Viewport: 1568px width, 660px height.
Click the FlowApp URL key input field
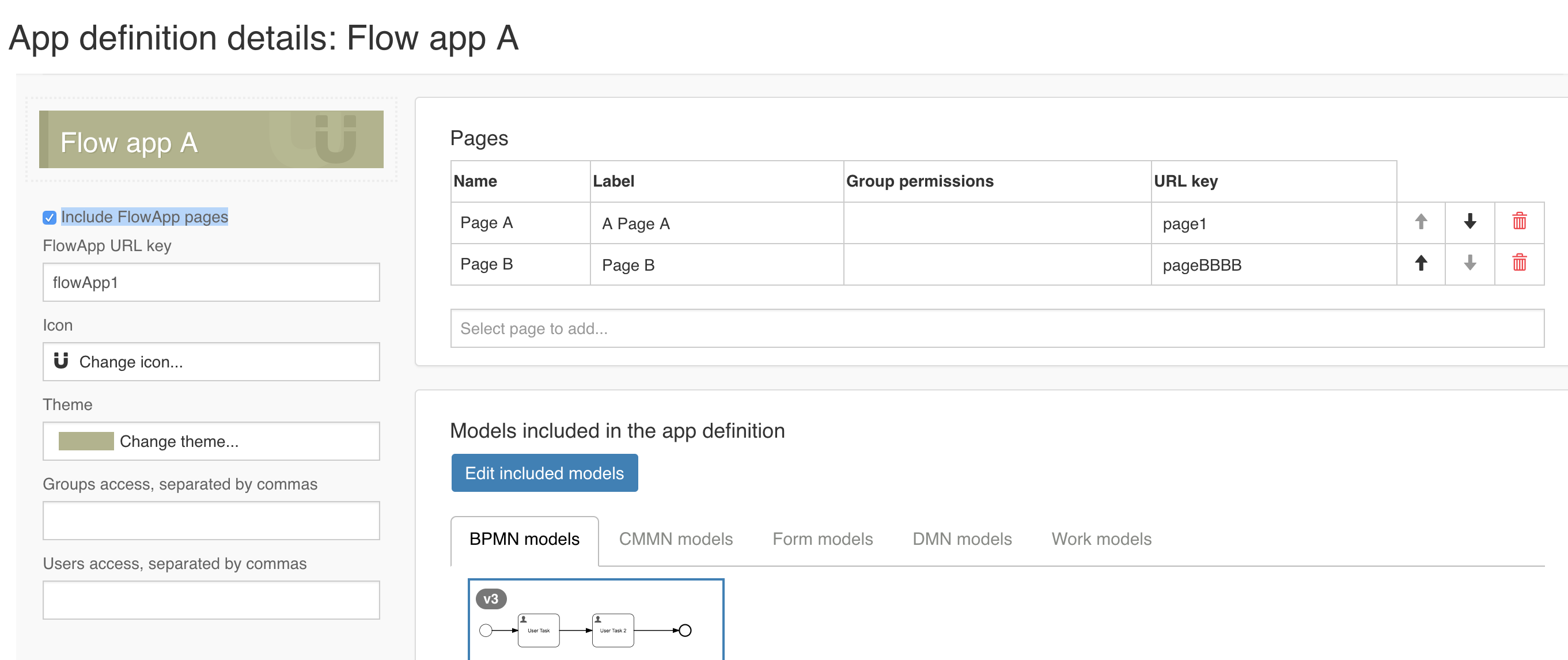pyautogui.click(x=211, y=282)
